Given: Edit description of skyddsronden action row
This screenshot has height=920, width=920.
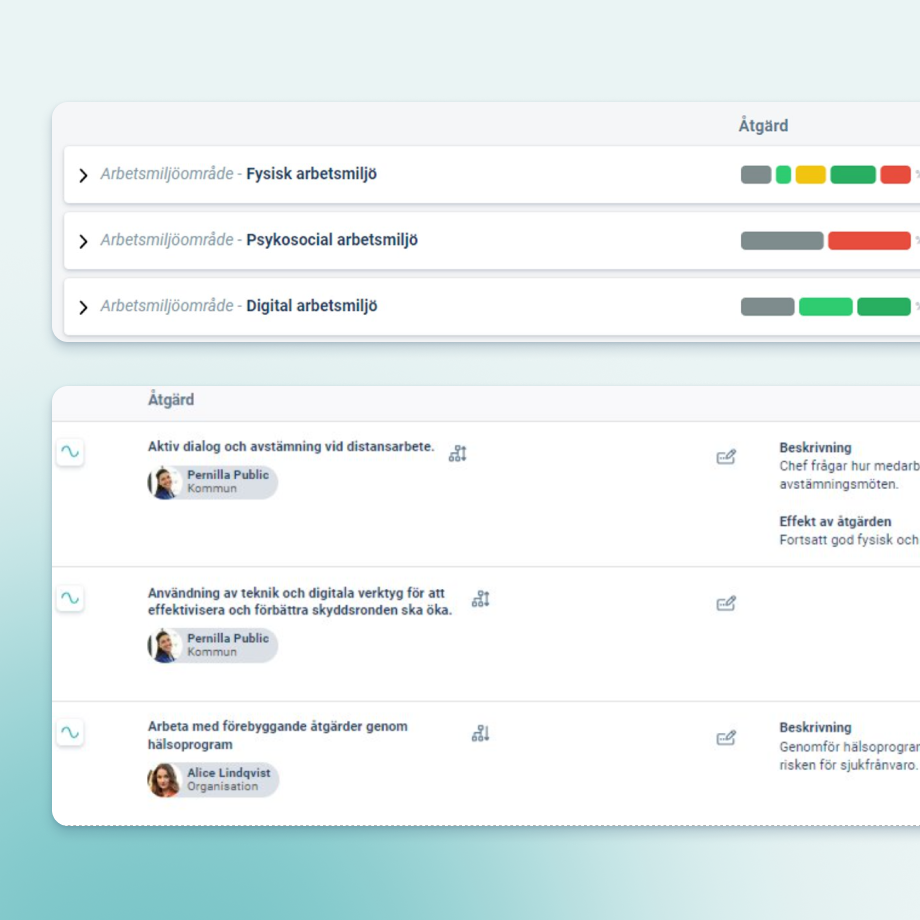Looking at the screenshot, I should (x=726, y=603).
